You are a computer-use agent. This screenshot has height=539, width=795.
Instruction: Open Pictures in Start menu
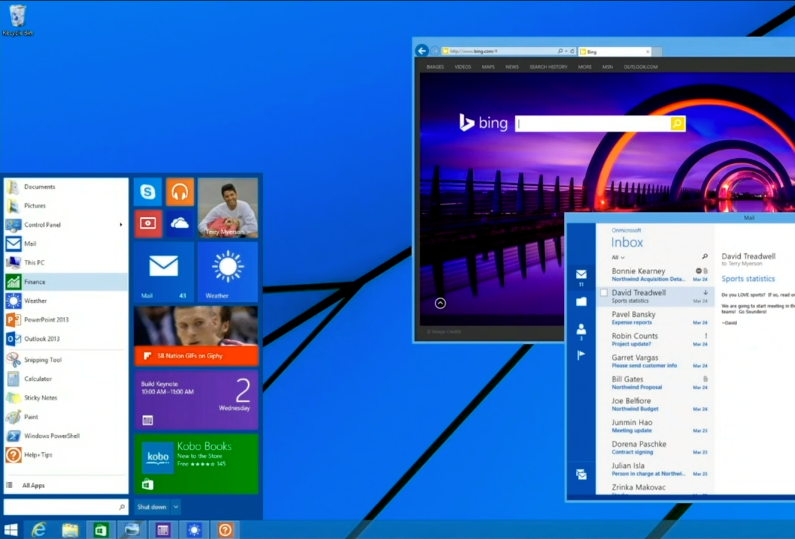66,205
